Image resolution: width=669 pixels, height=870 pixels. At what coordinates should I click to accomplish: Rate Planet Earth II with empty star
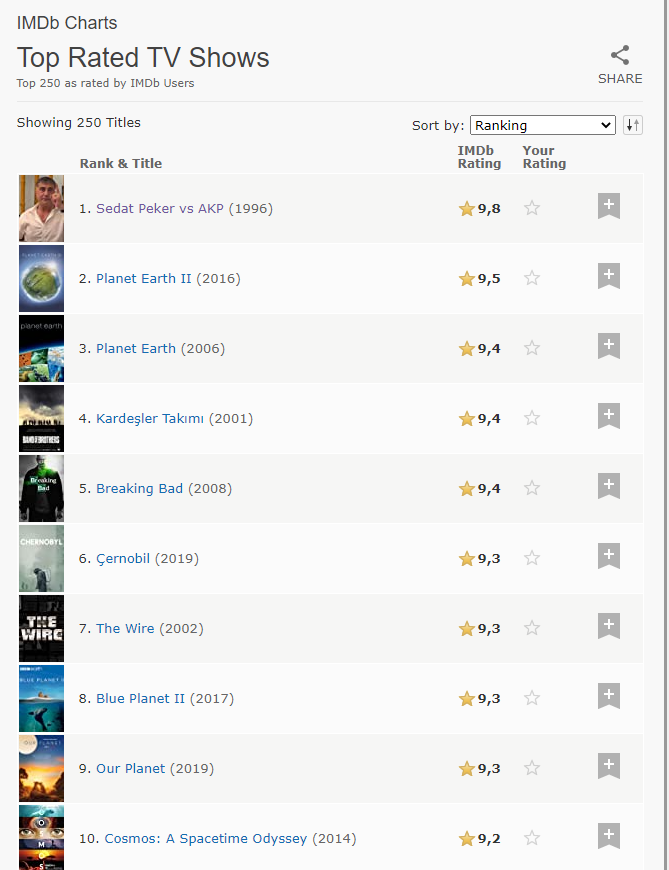(x=532, y=278)
